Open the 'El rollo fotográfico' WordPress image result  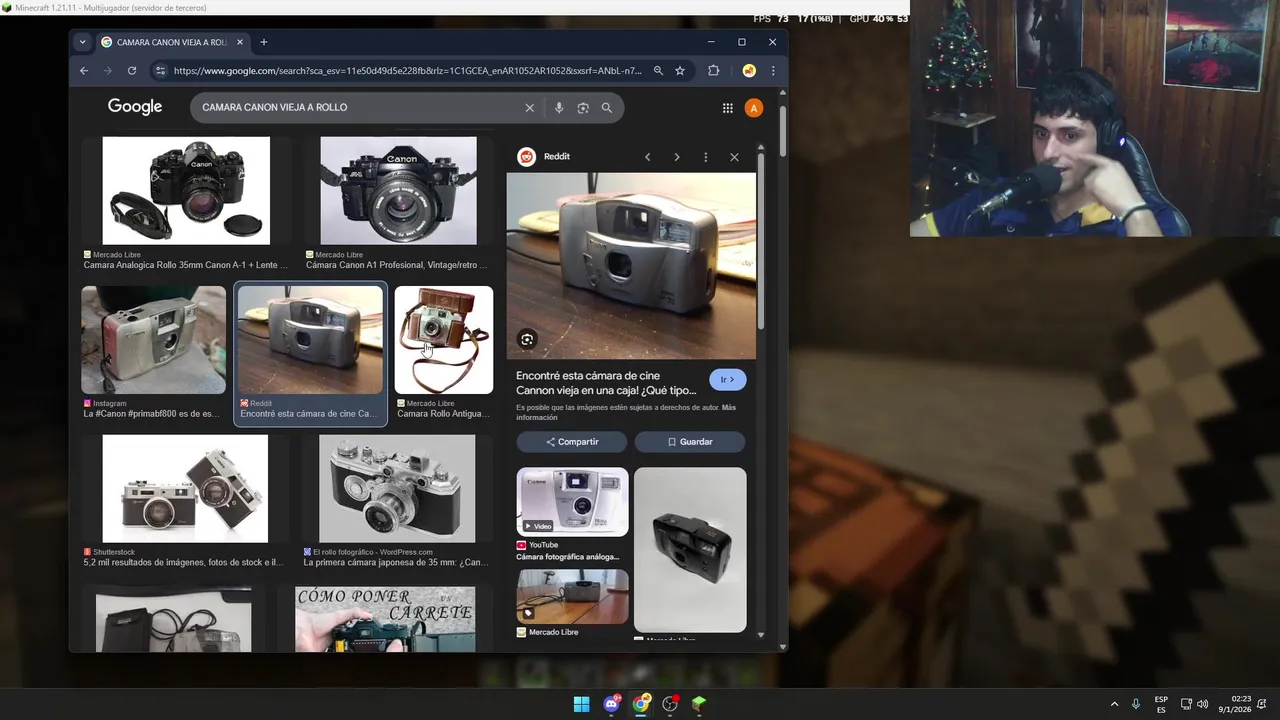(397, 488)
